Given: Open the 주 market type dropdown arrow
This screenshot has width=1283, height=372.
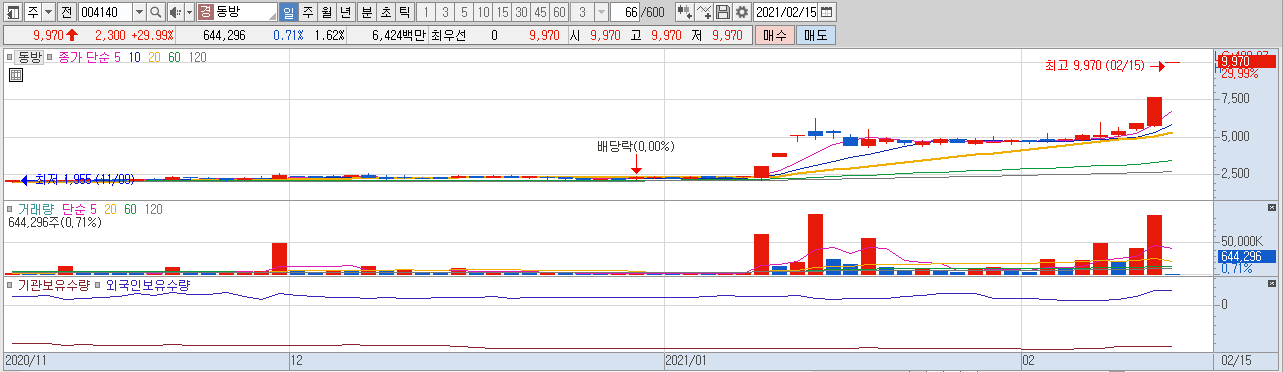Looking at the screenshot, I should pos(48,12).
